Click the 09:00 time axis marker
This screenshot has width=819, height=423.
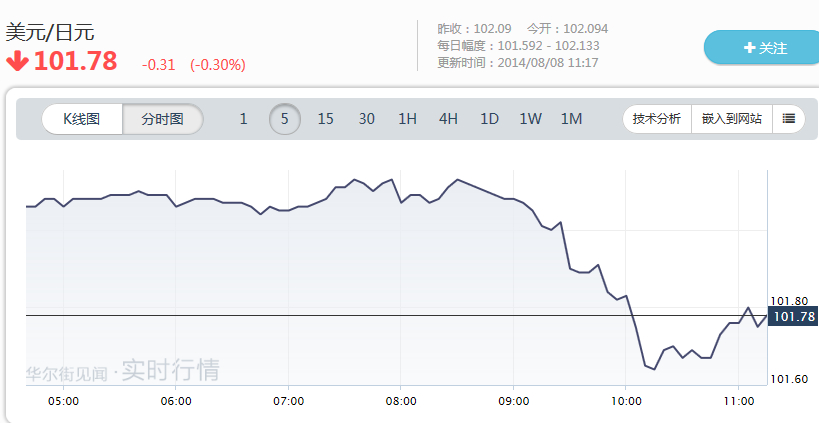[x=513, y=400]
